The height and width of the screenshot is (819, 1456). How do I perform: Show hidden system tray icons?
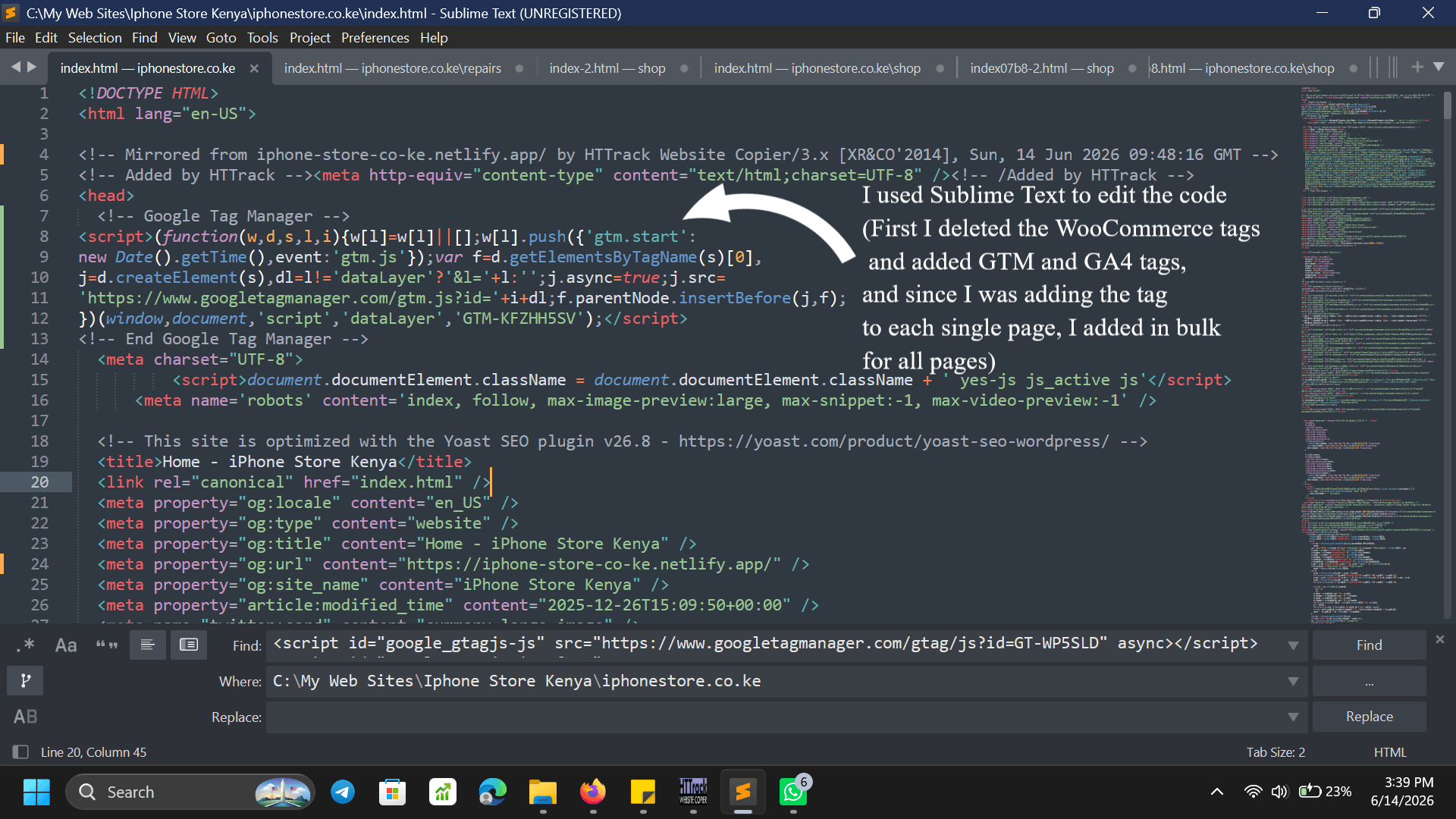point(1216,792)
